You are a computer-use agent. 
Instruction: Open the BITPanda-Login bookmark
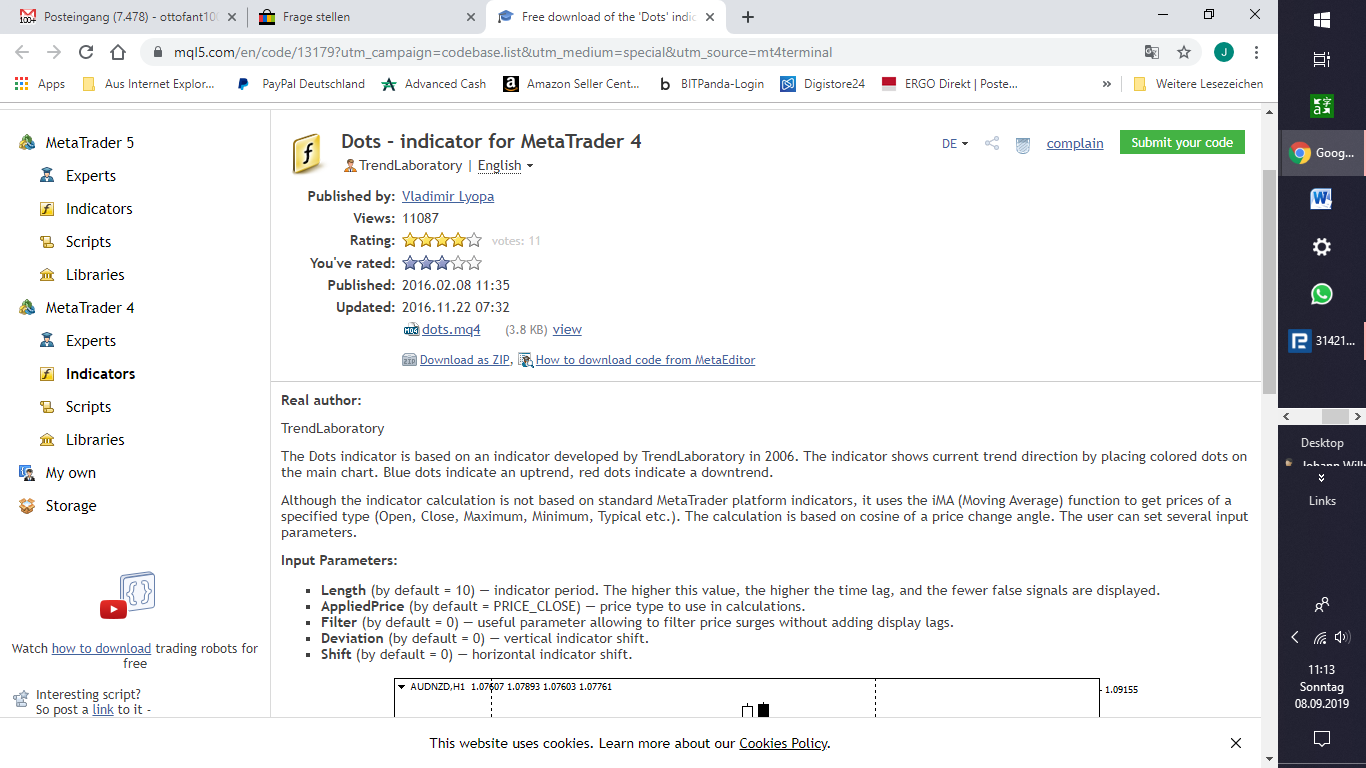pyautogui.click(x=711, y=84)
